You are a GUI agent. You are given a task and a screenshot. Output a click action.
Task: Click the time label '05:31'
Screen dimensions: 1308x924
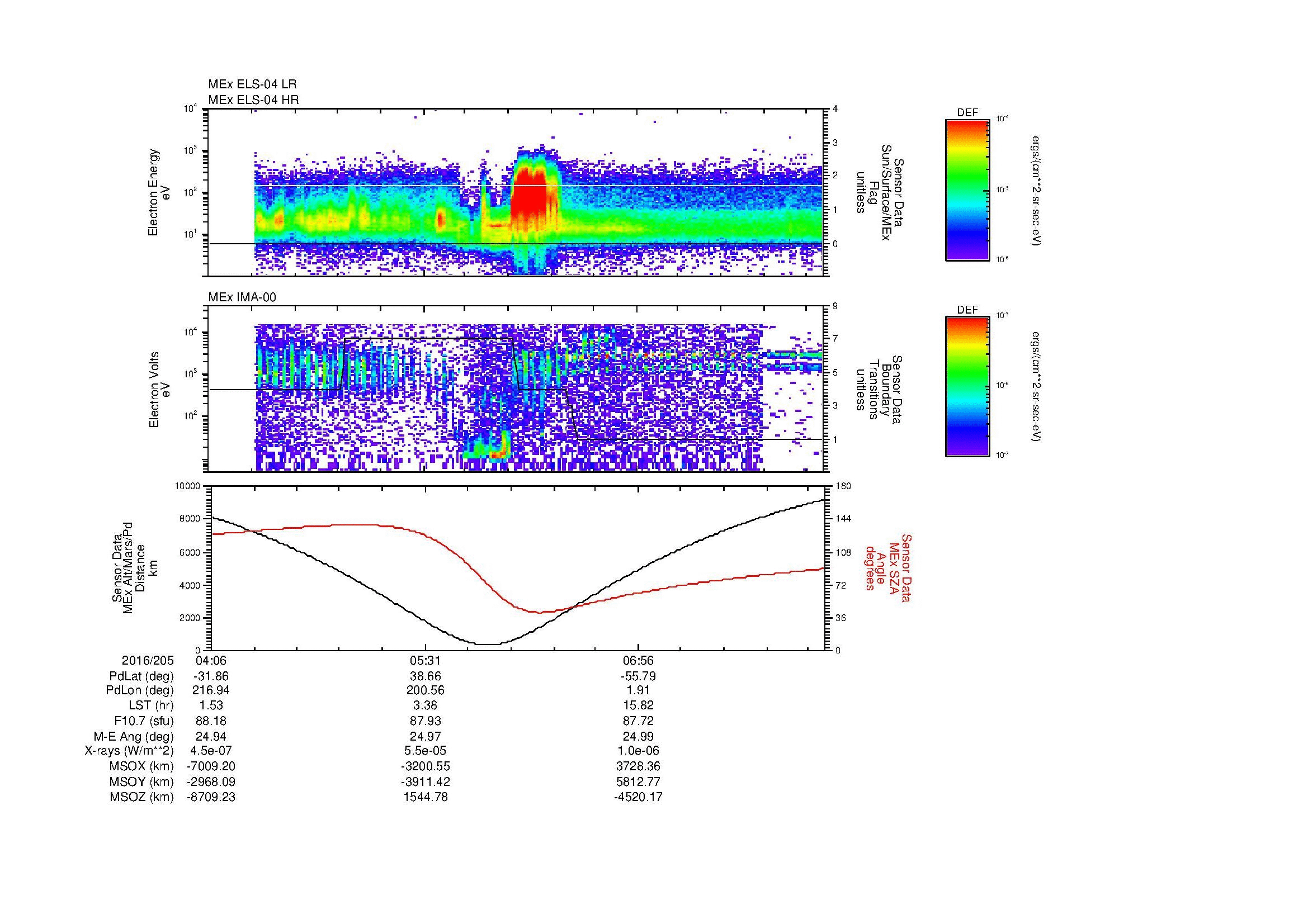coord(425,661)
